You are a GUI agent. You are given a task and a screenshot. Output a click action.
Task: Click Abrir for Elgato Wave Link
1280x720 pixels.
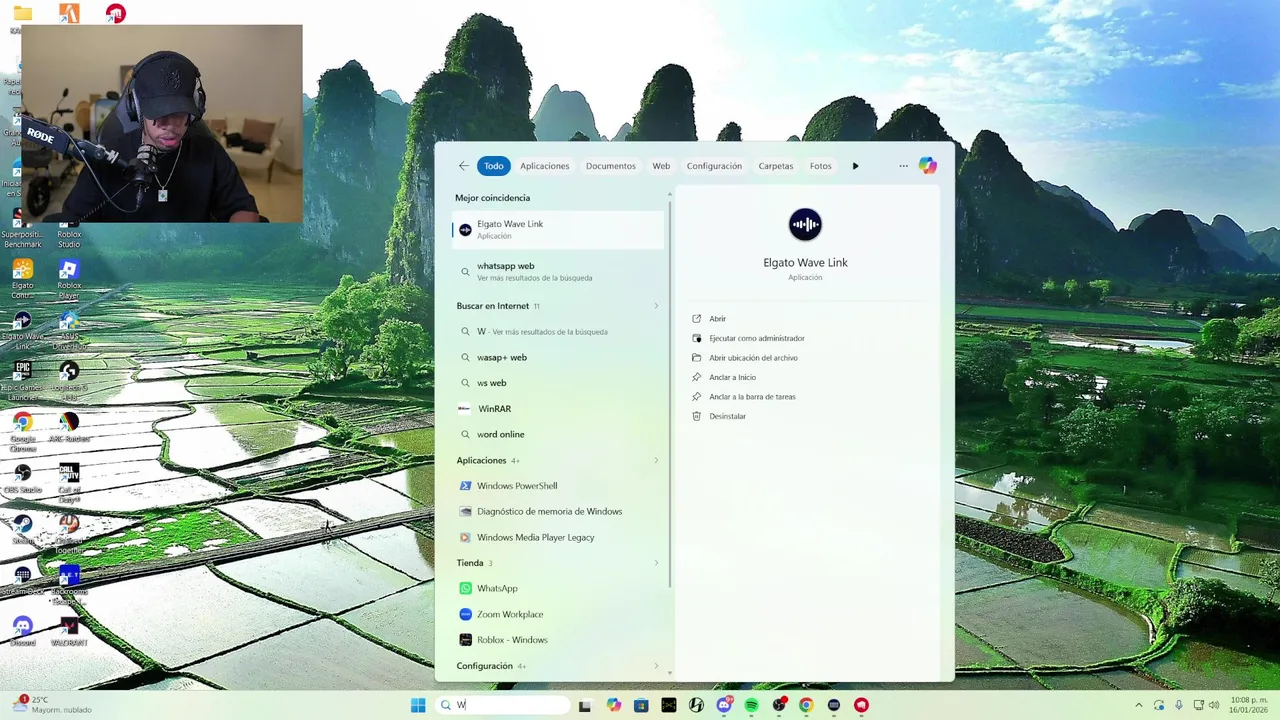(717, 319)
